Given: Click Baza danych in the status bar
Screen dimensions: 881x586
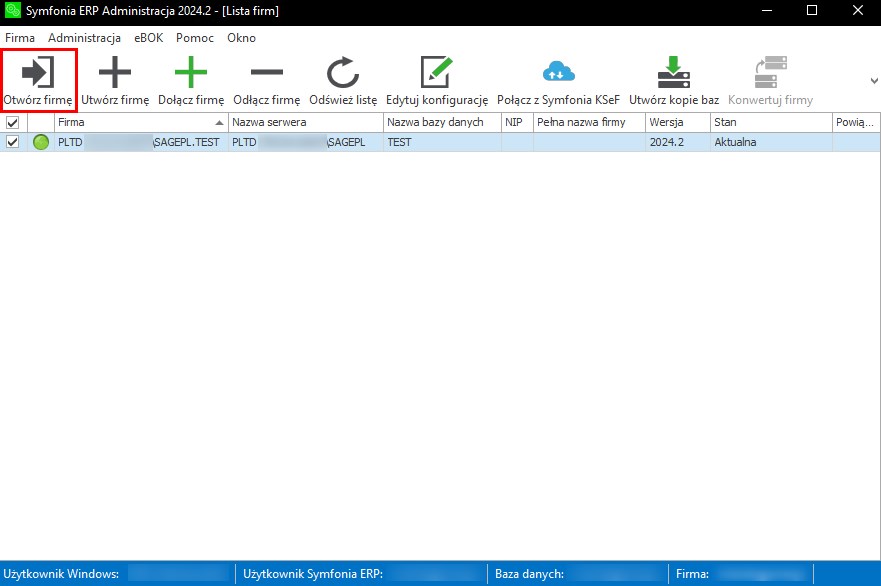Looking at the screenshot, I should pyautogui.click(x=529, y=574).
